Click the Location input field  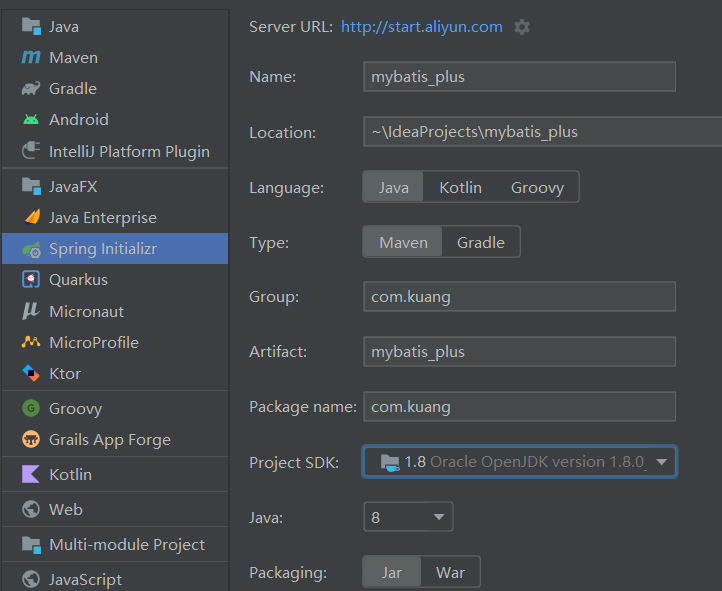coord(542,132)
